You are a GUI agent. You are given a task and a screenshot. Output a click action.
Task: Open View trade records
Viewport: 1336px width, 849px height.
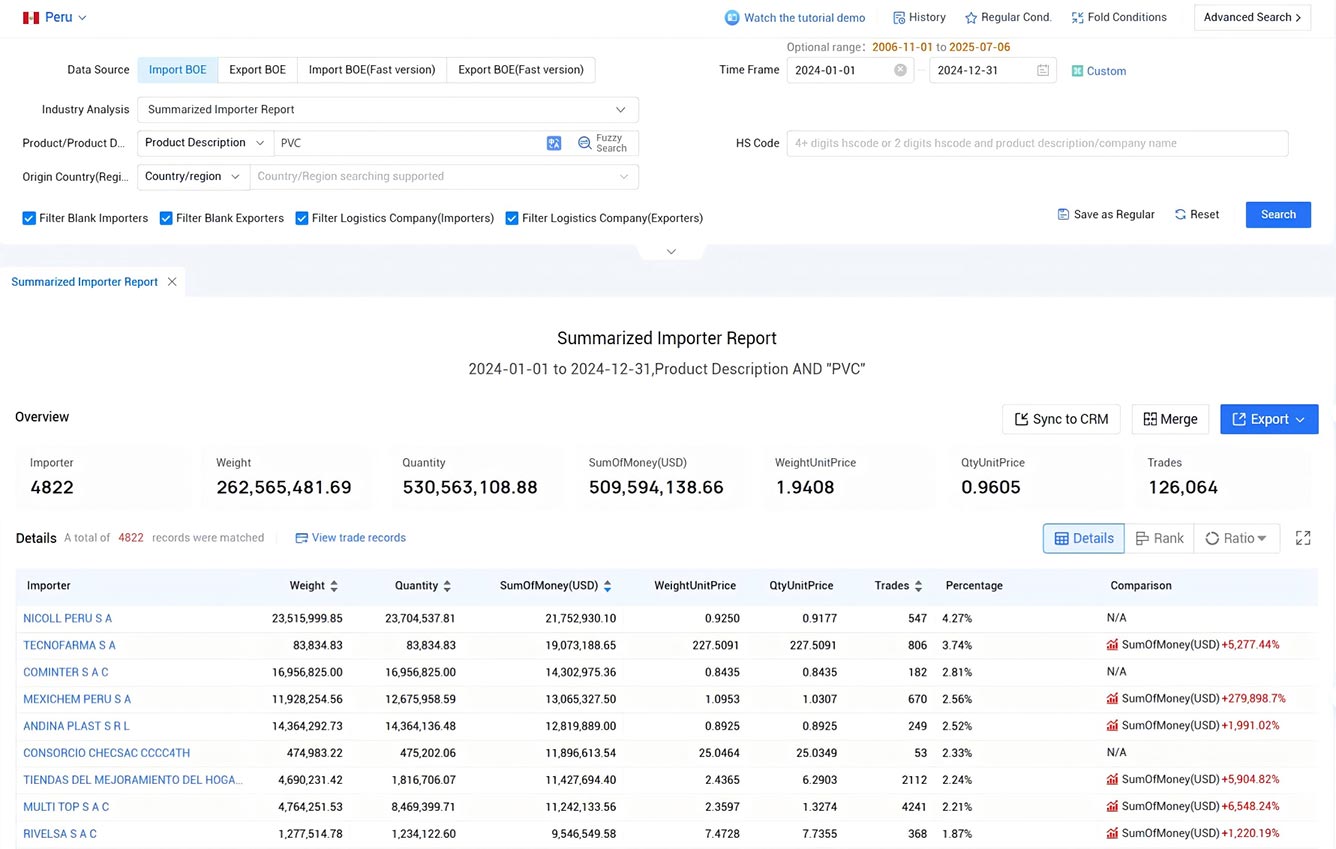350,538
